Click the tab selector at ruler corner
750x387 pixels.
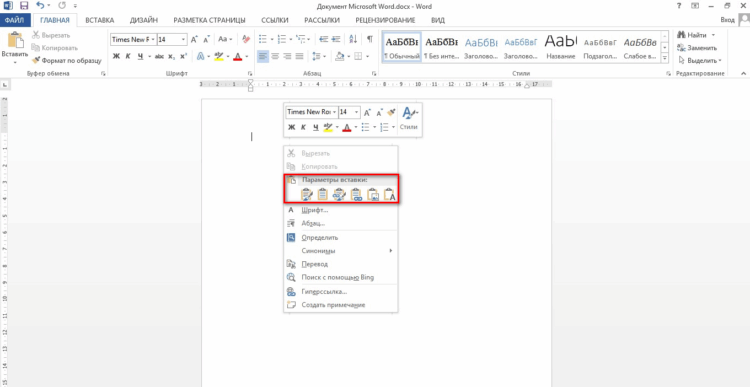click(x=5, y=85)
